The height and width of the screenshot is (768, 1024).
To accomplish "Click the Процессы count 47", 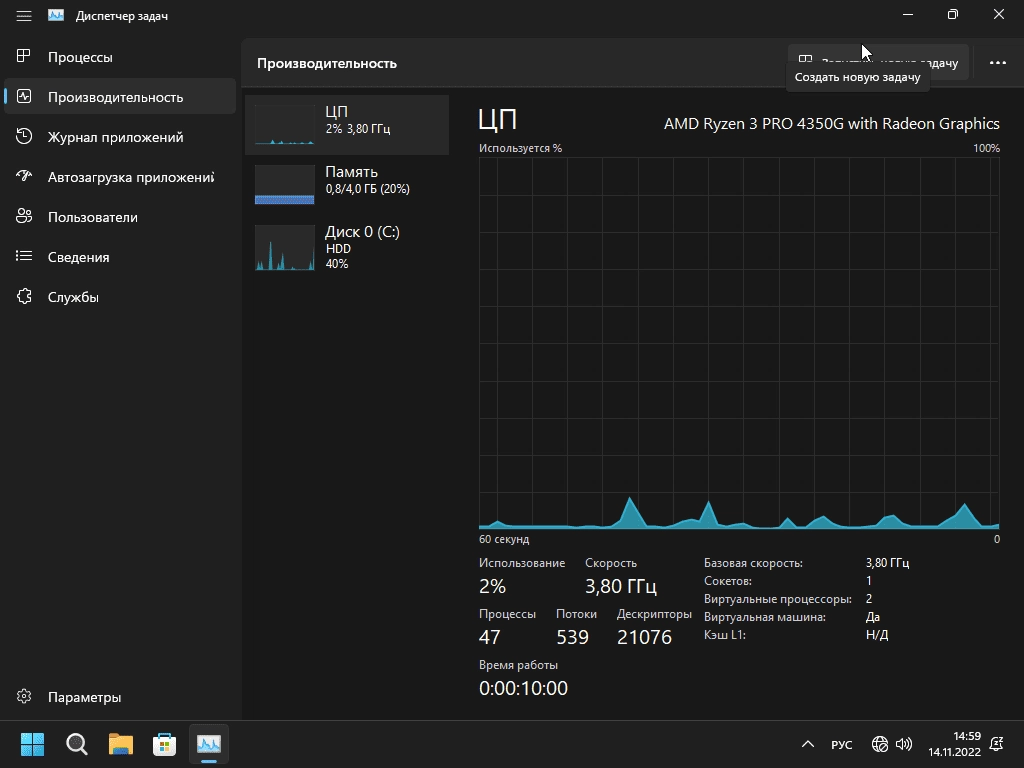I will 490,637.
